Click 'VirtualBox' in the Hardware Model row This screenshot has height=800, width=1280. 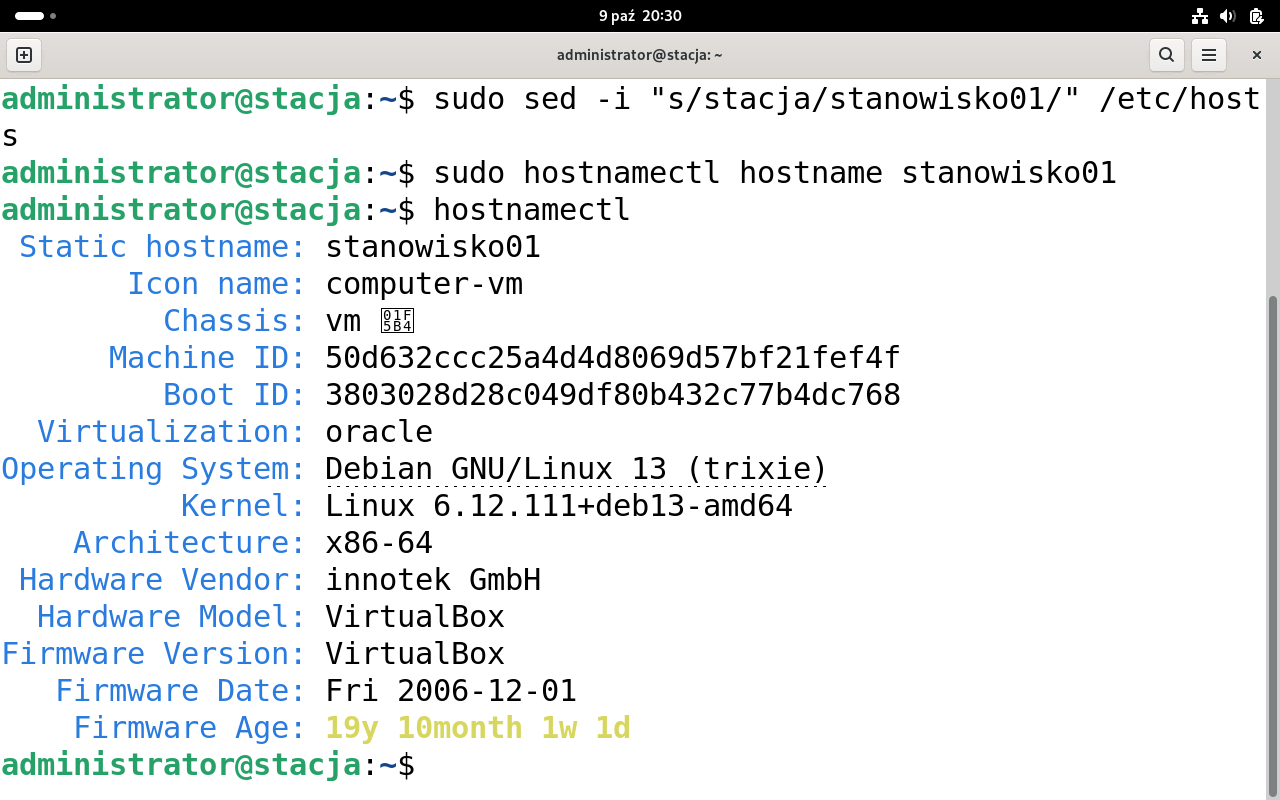tap(415, 617)
